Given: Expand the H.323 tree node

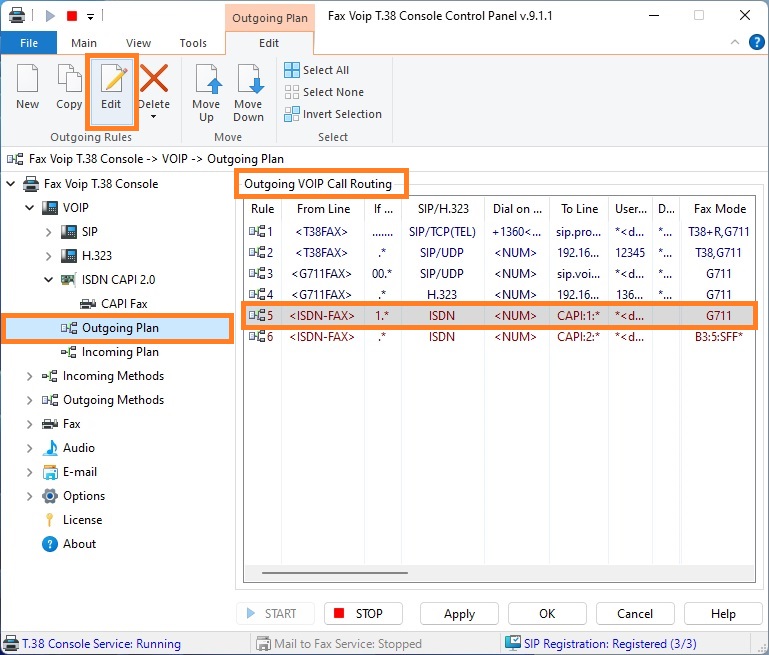Looking at the screenshot, I should (x=49, y=256).
